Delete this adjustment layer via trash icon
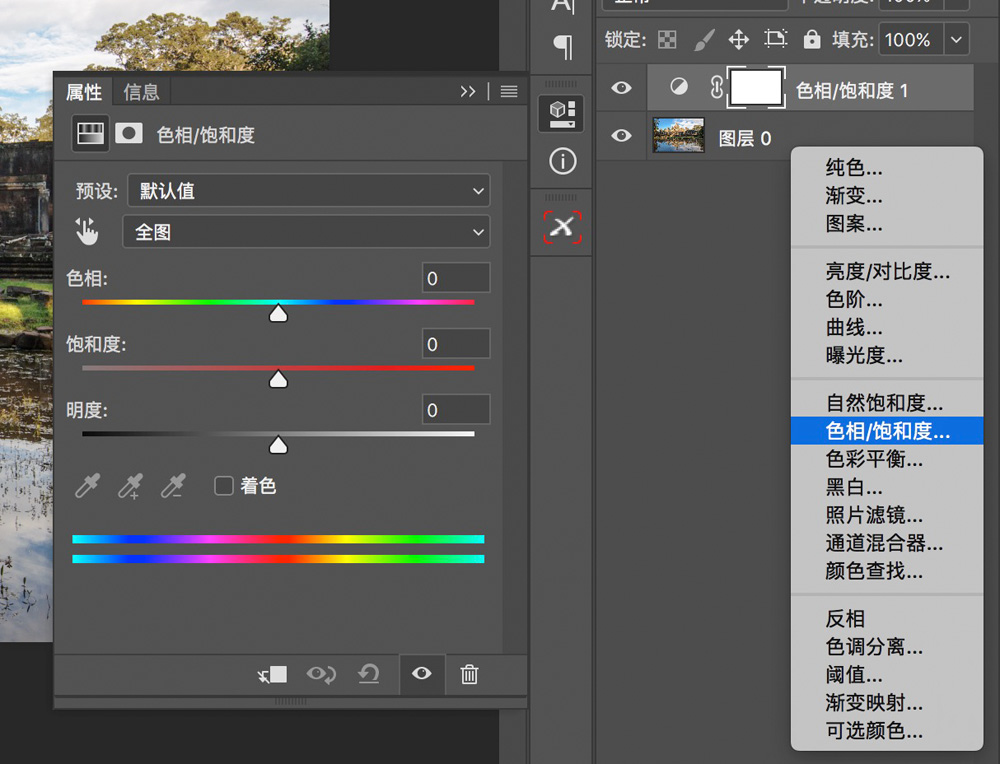Image resolution: width=1000 pixels, height=764 pixels. pyautogui.click(x=469, y=674)
